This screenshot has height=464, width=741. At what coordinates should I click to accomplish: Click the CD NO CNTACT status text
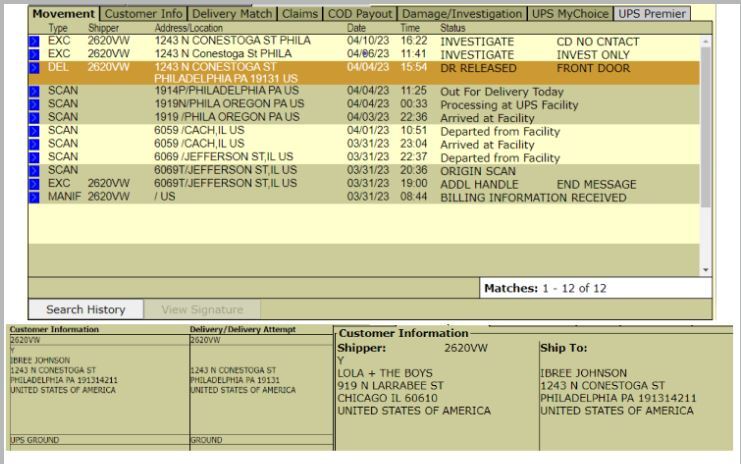point(598,42)
